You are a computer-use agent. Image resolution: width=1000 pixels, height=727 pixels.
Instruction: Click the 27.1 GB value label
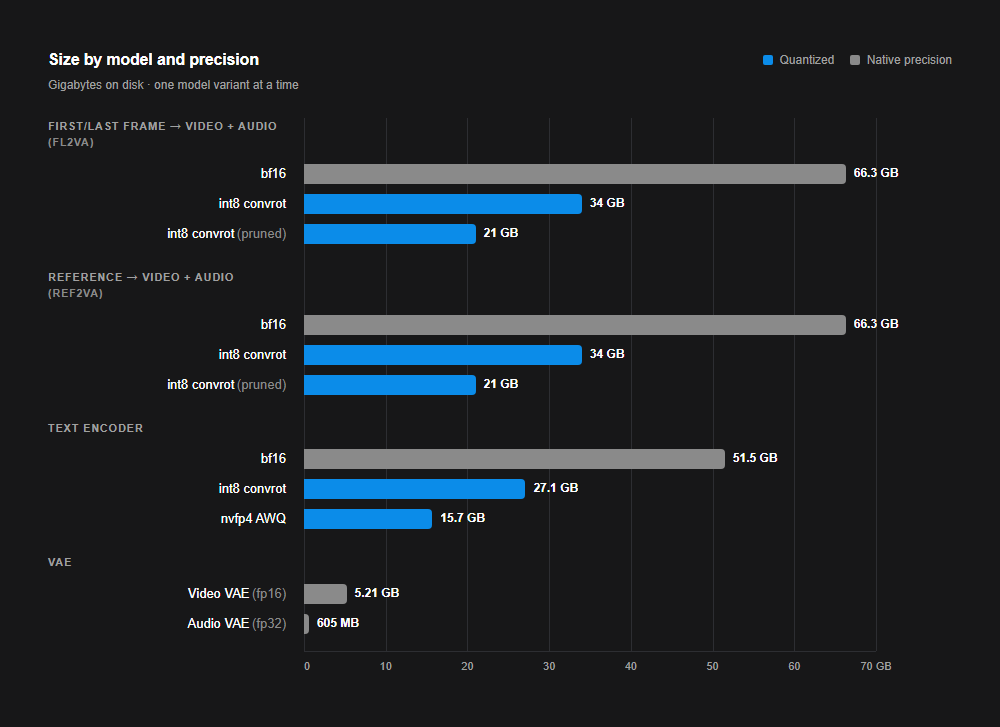coord(555,488)
